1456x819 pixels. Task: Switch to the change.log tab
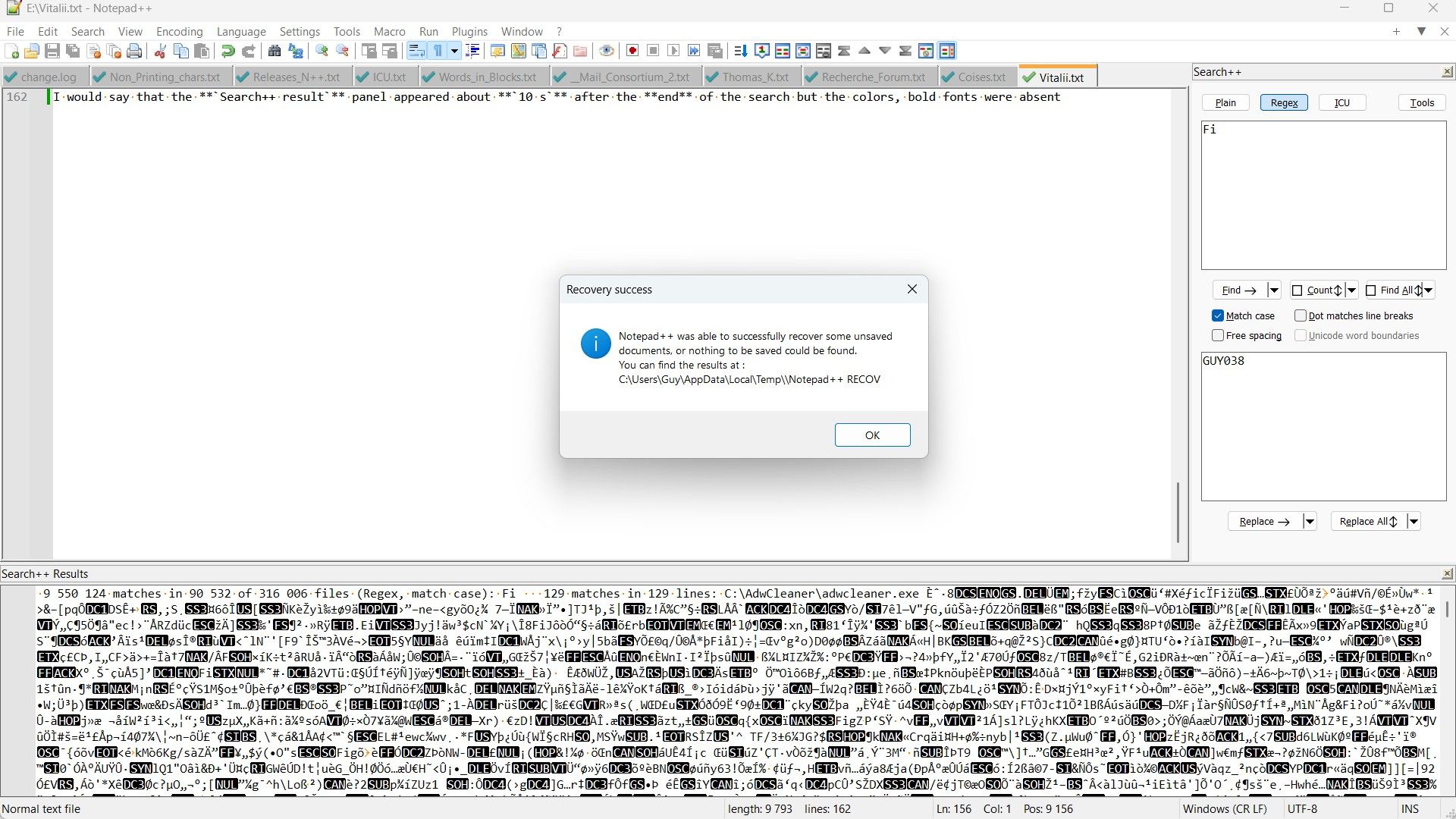pyautogui.click(x=45, y=77)
